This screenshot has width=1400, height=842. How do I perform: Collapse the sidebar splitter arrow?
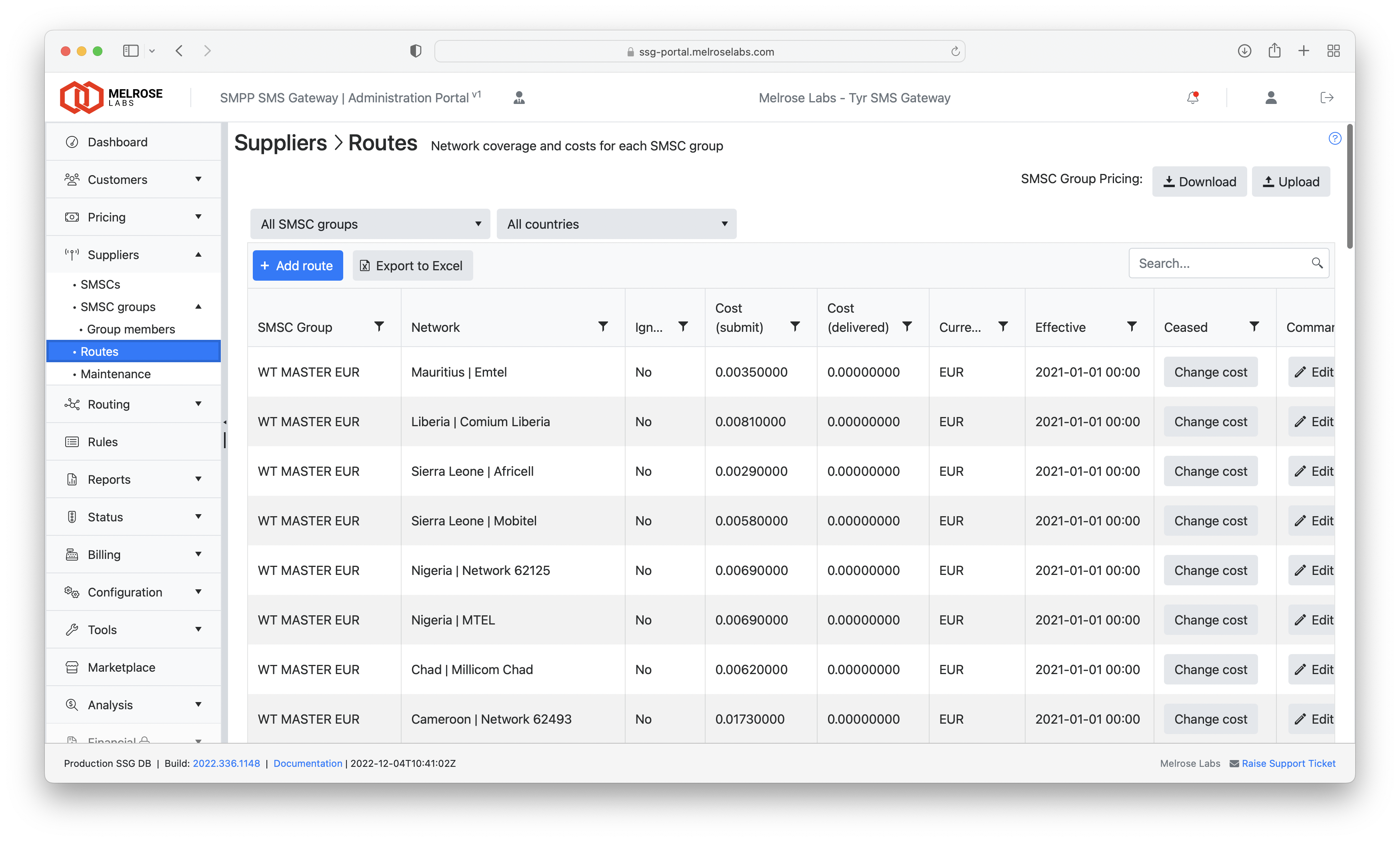coord(225,422)
